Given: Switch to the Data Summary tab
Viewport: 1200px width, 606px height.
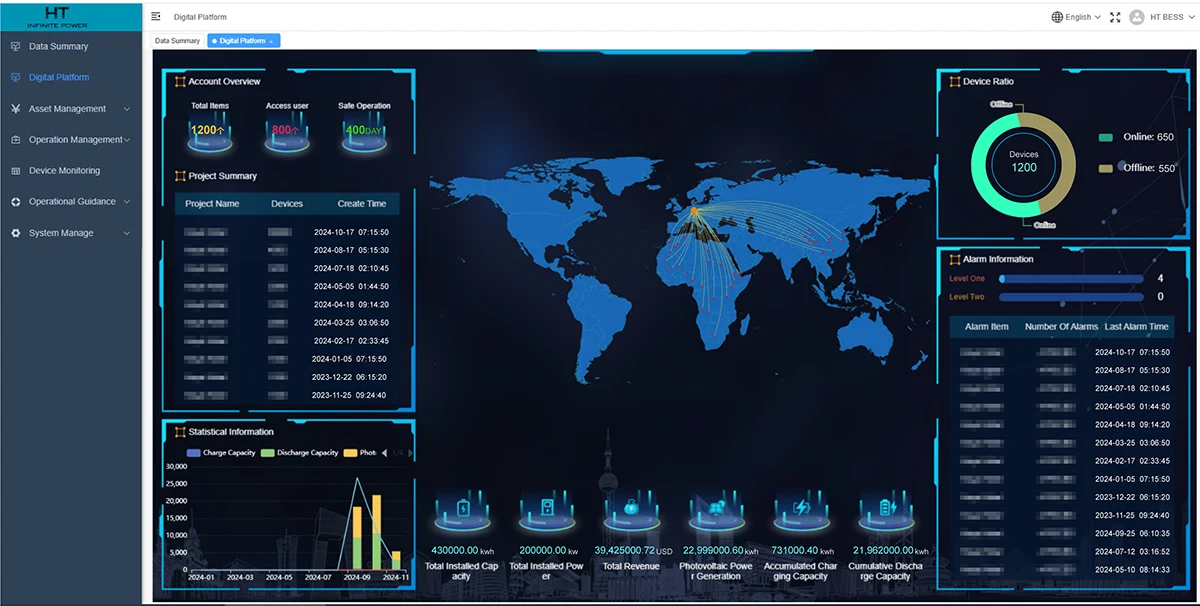Looking at the screenshot, I should click(x=177, y=41).
